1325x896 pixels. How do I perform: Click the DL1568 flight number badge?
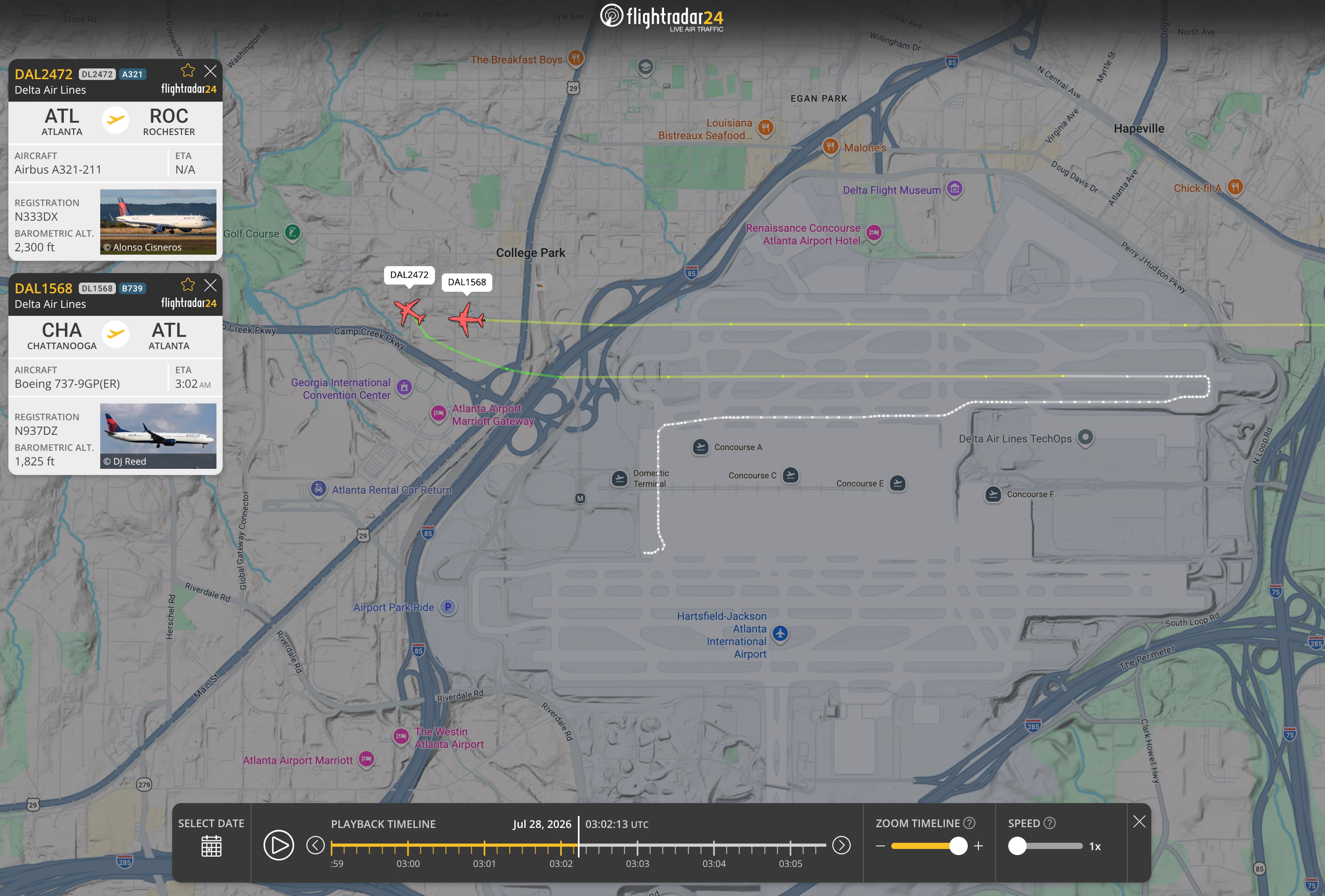pos(97,288)
